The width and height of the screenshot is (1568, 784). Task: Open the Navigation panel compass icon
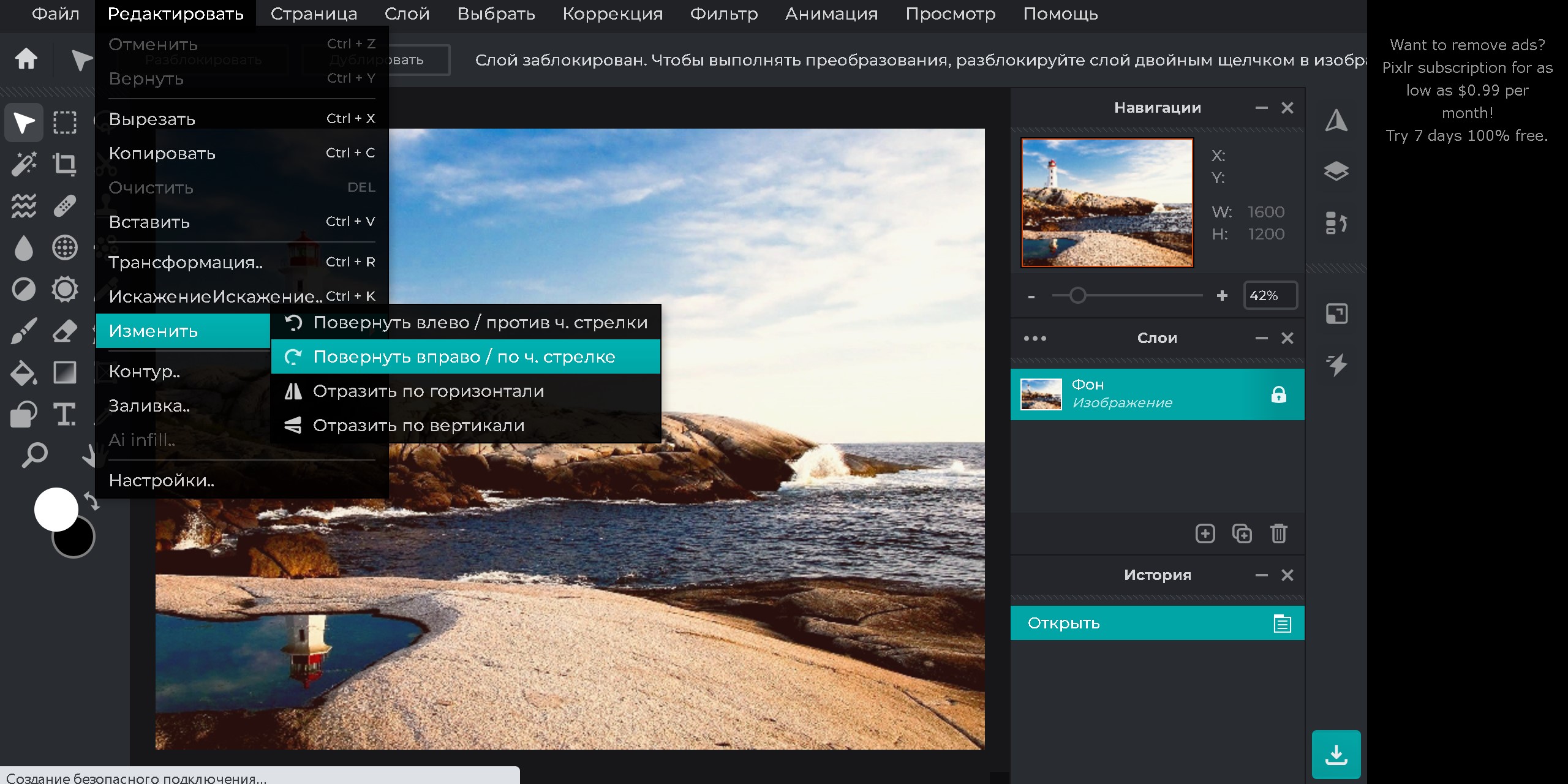coord(1336,120)
